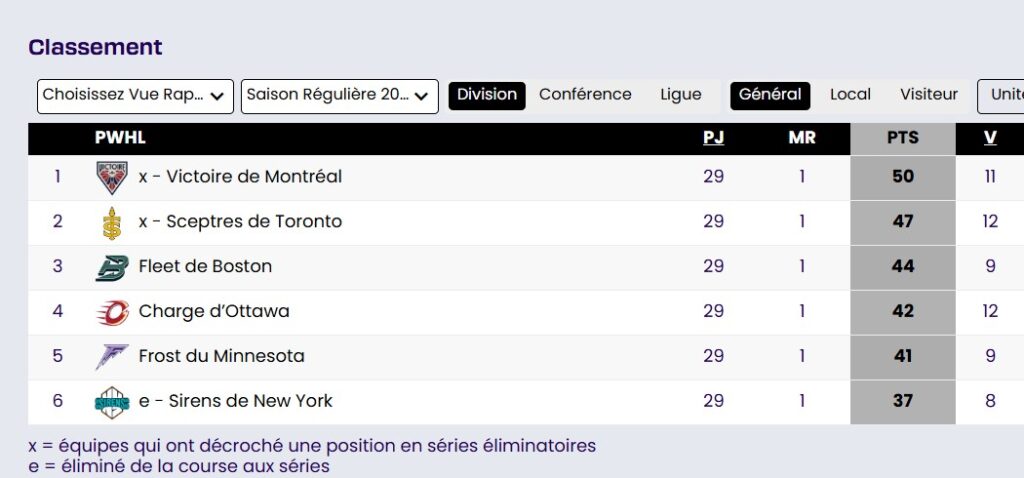Switch standings view to Conférence
The image size is (1024, 478).
click(585, 95)
